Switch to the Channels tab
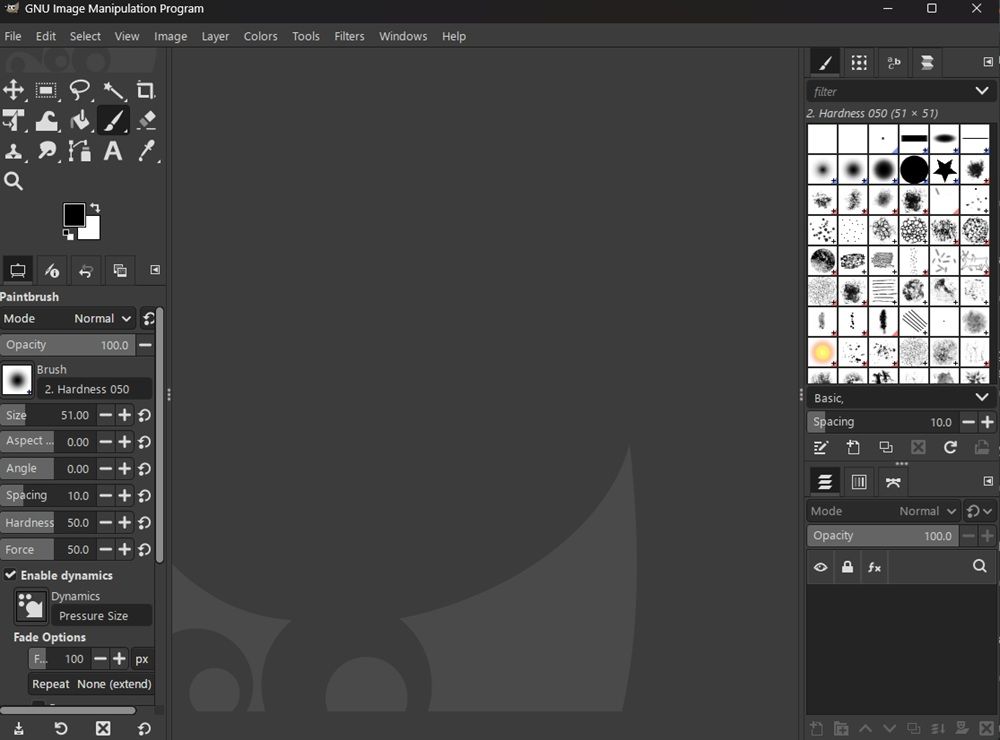 (x=858, y=481)
